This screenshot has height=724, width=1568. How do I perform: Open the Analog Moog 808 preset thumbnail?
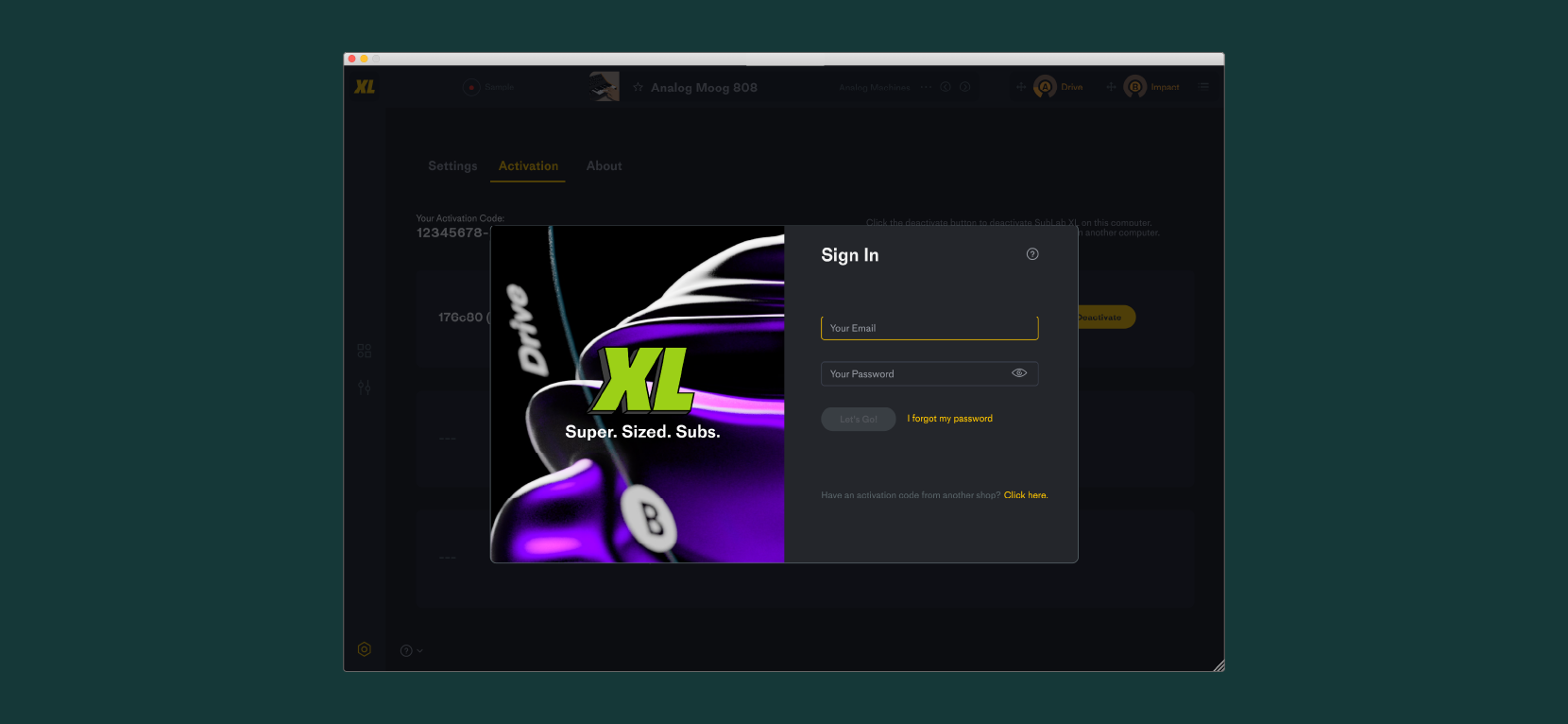pyautogui.click(x=605, y=87)
